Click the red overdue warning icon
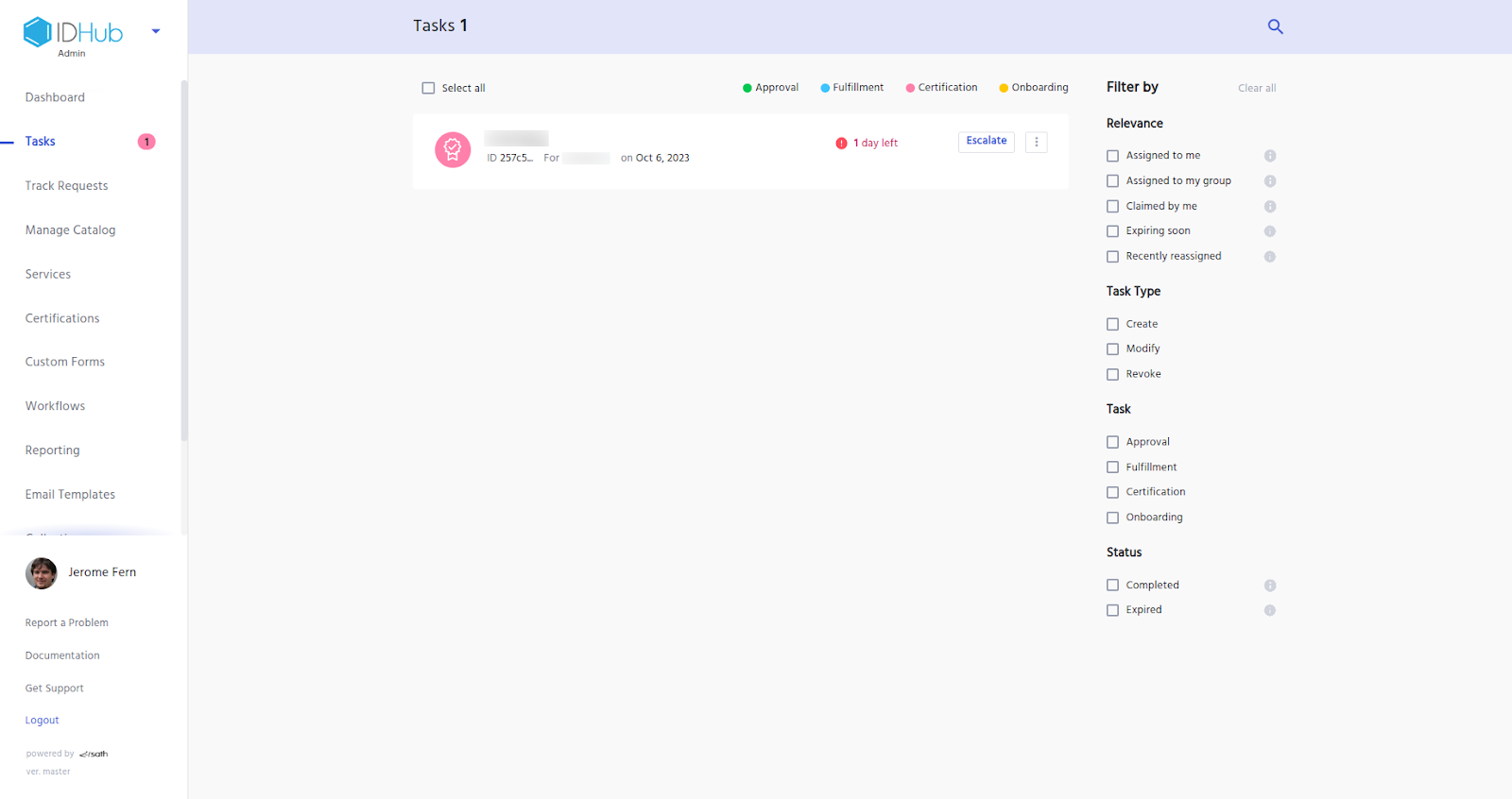 coord(841,144)
